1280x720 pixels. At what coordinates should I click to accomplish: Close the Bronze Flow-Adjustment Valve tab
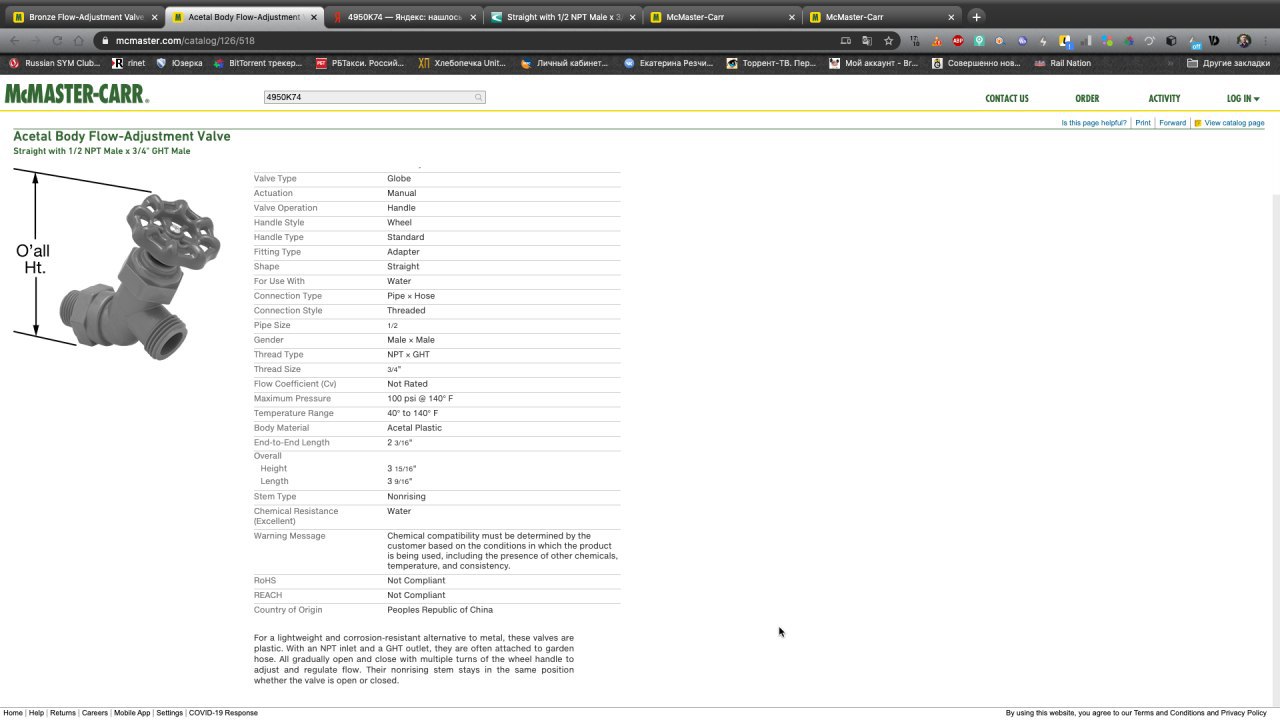154,17
